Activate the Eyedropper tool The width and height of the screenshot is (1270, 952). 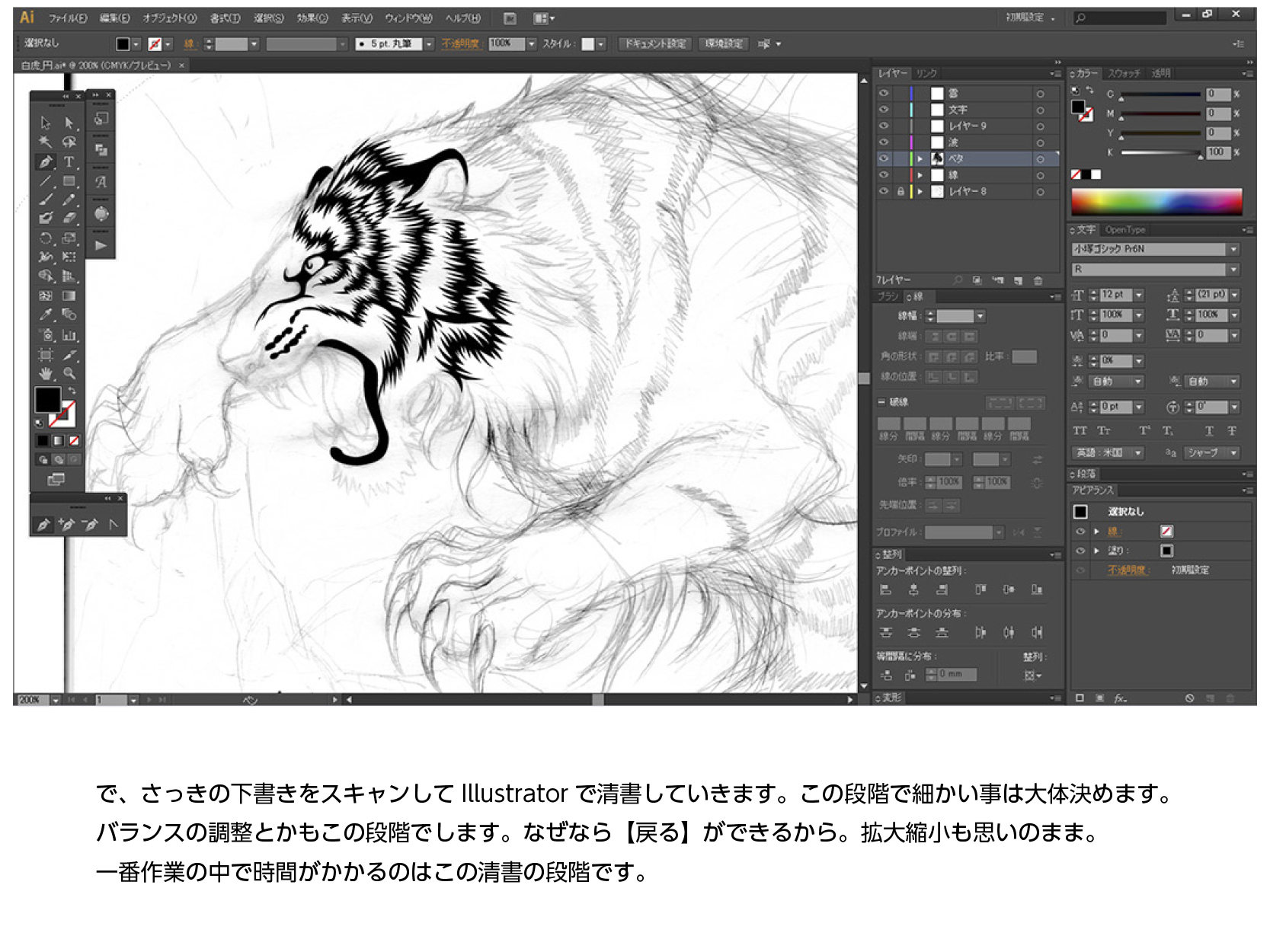pos(46,315)
